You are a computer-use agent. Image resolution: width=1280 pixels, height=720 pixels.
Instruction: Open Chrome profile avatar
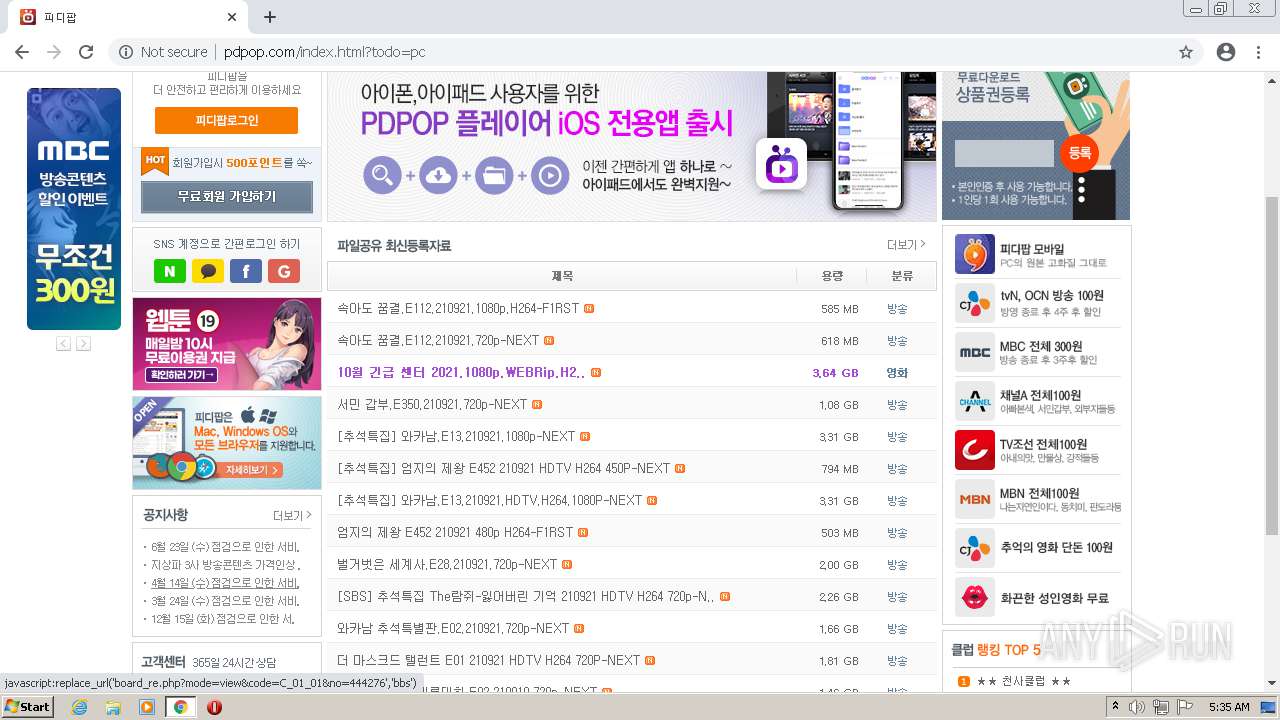click(x=1226, y=52)
